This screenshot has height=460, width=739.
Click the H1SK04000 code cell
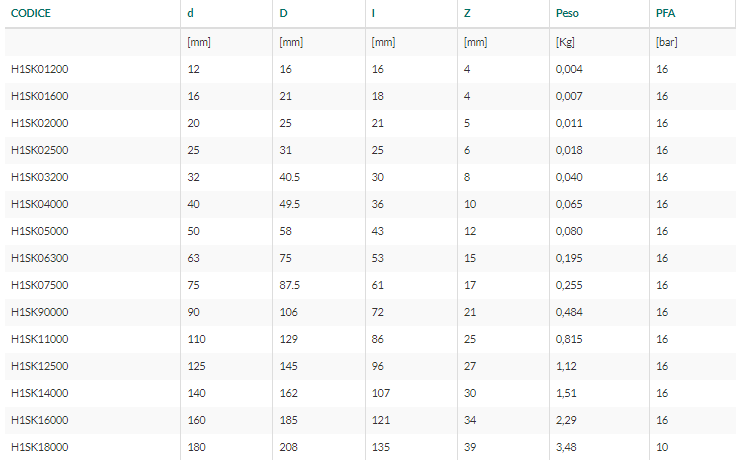point(40,204)
